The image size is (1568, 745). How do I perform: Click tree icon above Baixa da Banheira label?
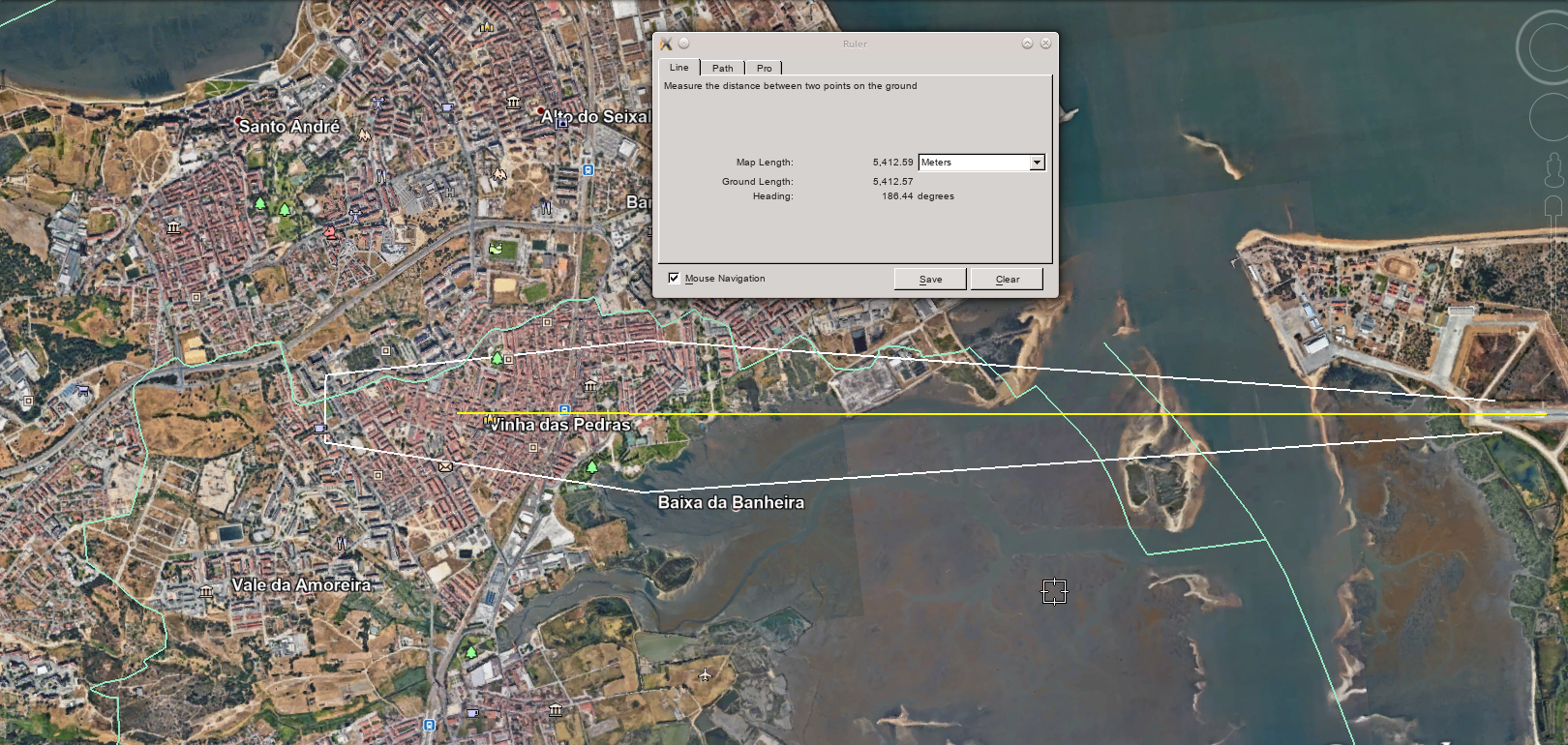click(x=591, y=467)
